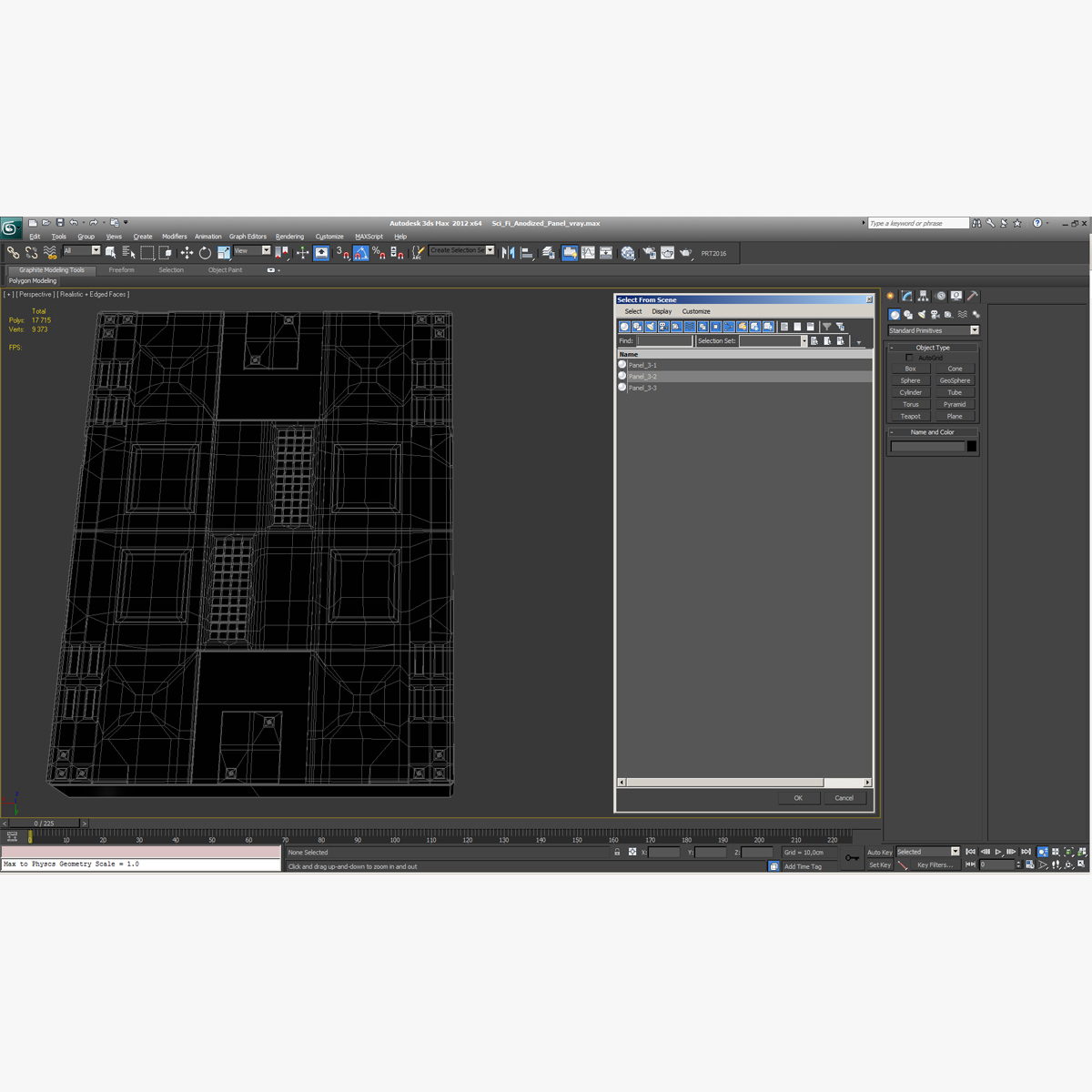Toggle Window/Crossing selection icon
Image resolution: width=1092 pixels, height=1092 pixels.
[165, 252]
